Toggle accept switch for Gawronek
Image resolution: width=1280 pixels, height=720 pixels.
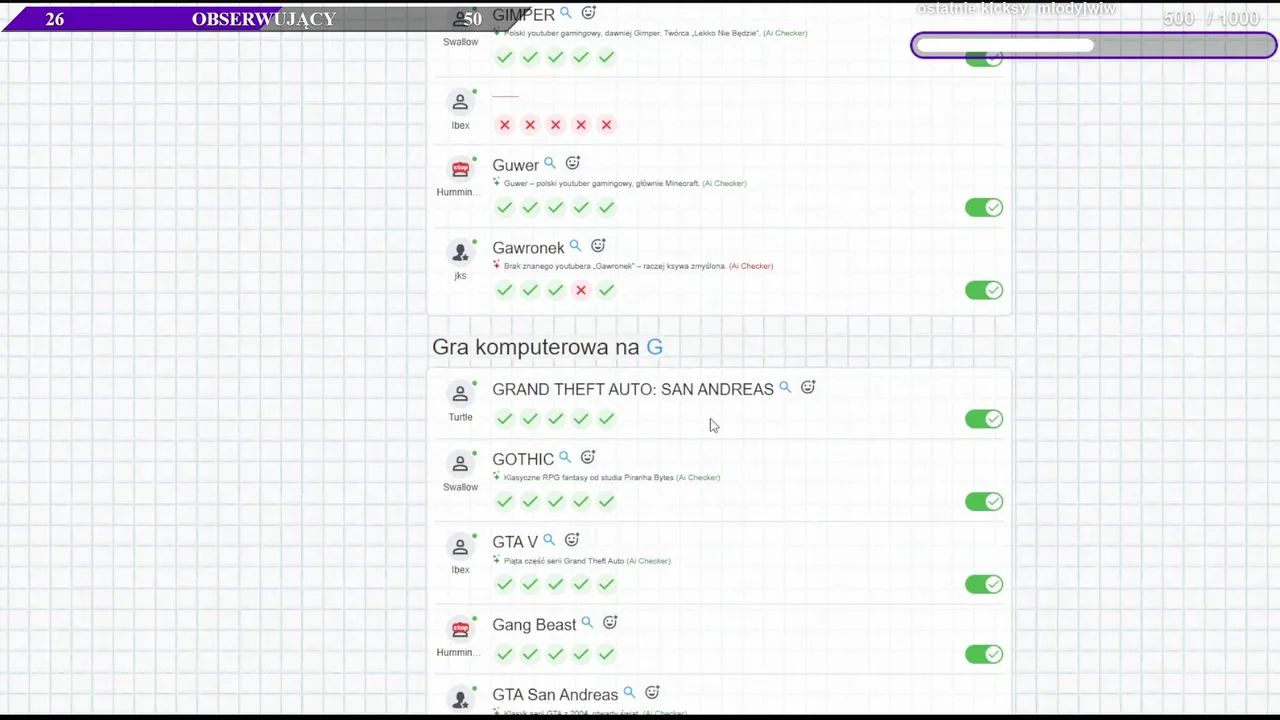[x=984, y=290]
